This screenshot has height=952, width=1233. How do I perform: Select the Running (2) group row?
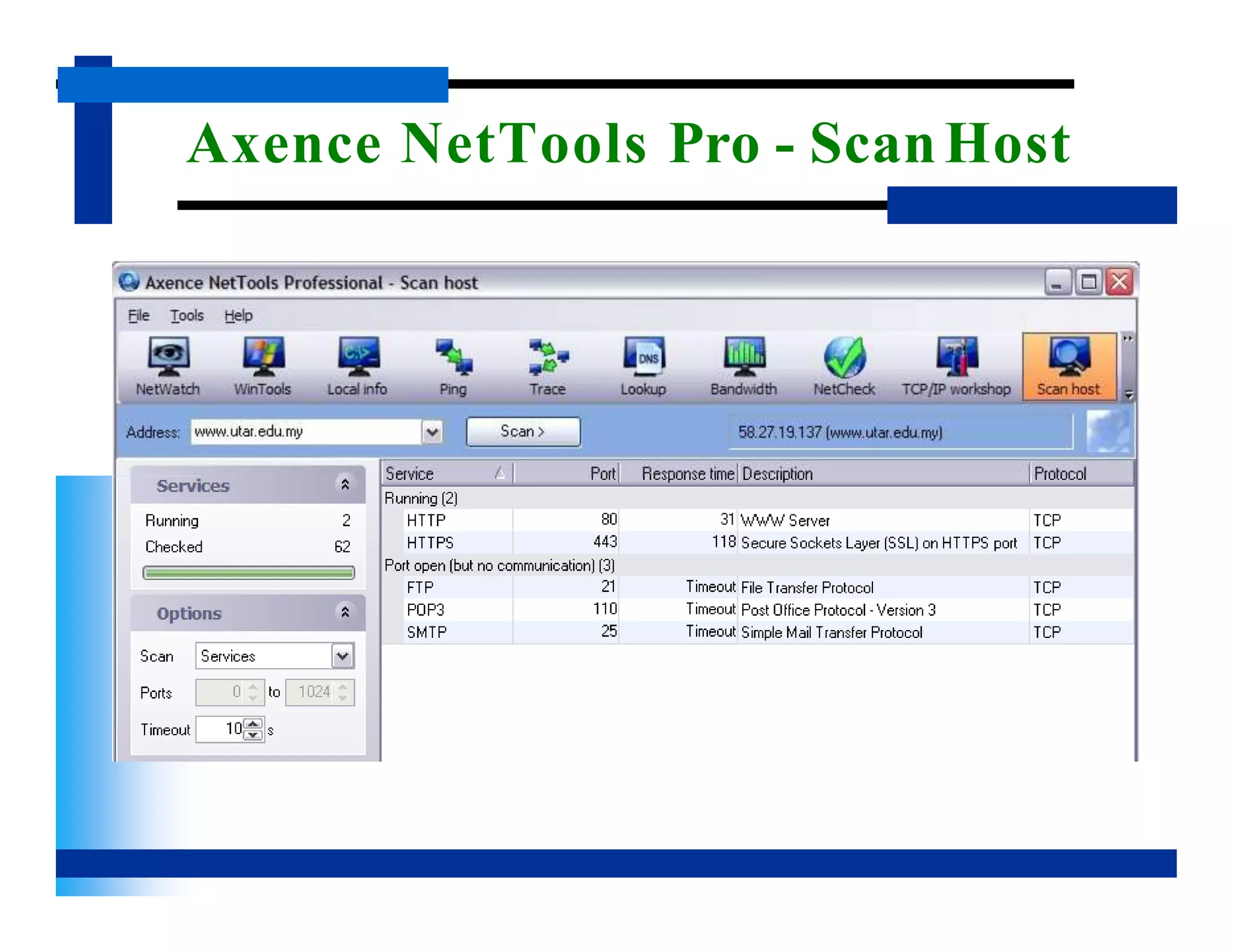758,498
